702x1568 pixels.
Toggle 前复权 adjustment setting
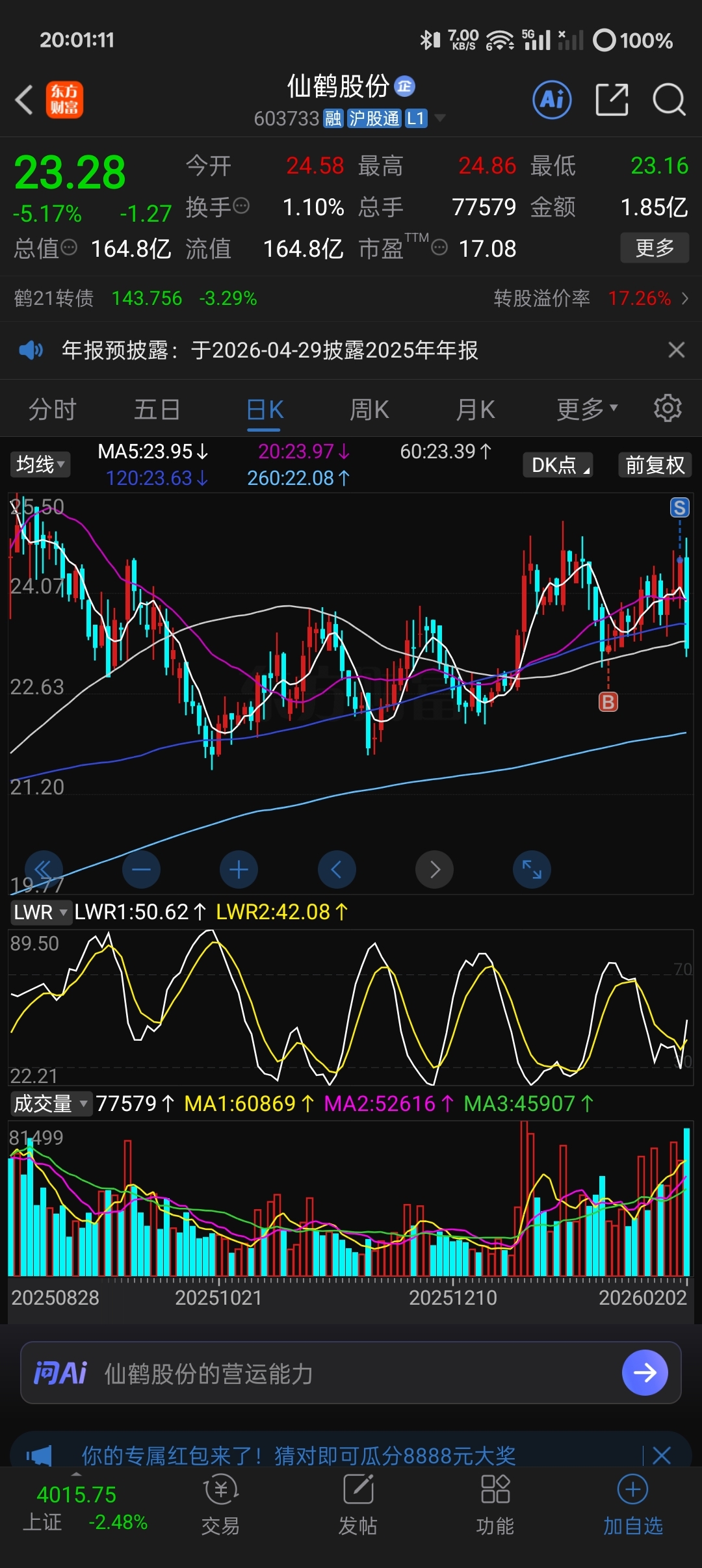(655, 465)
